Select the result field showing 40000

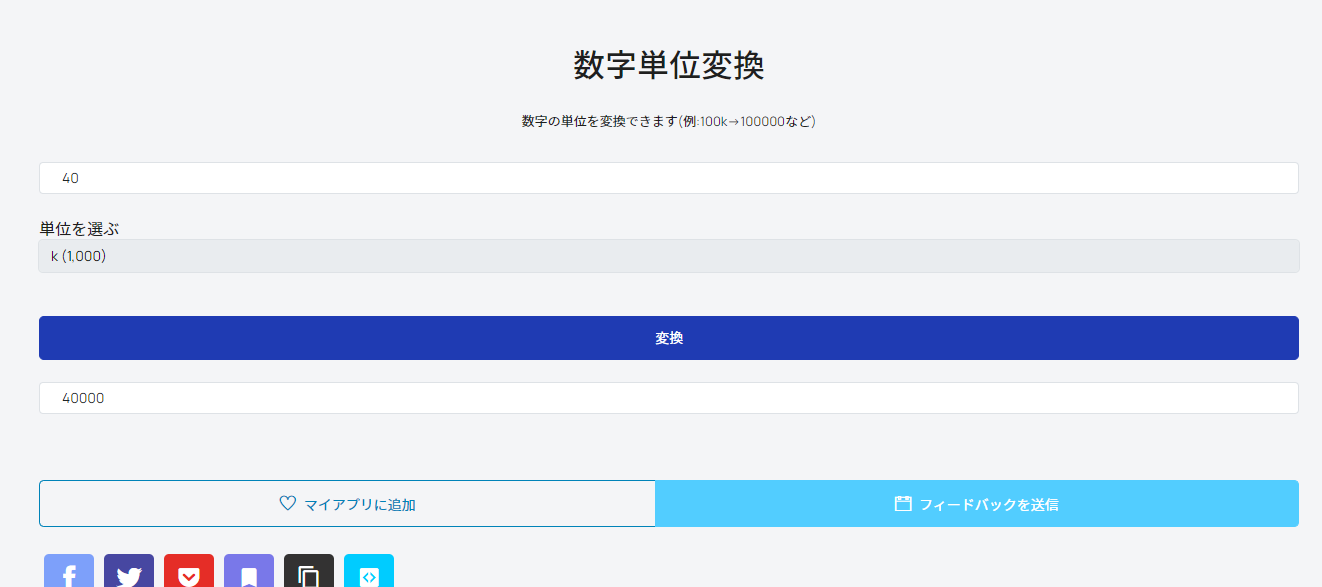669,398
